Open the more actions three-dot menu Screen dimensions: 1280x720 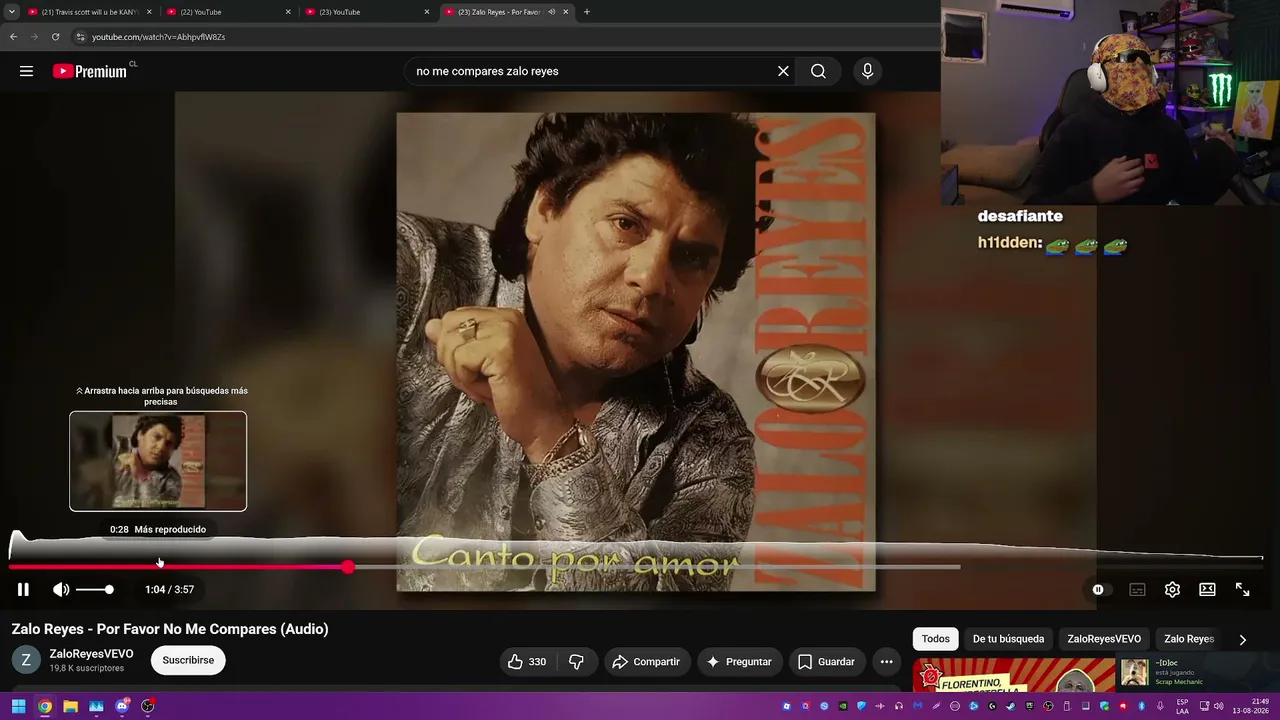click(886, 662)
